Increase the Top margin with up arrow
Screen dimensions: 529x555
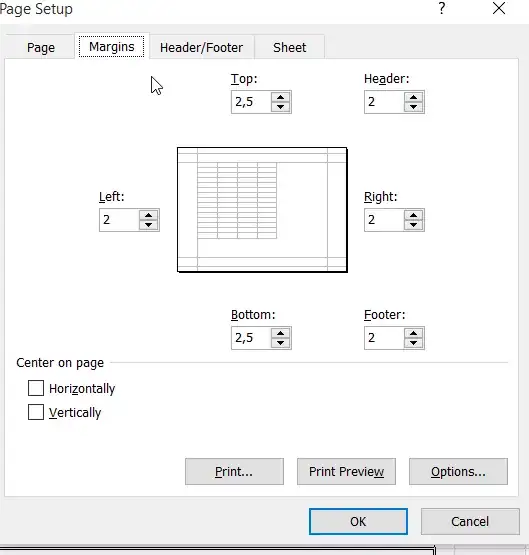pyautogui.click(x=281, y=97)
